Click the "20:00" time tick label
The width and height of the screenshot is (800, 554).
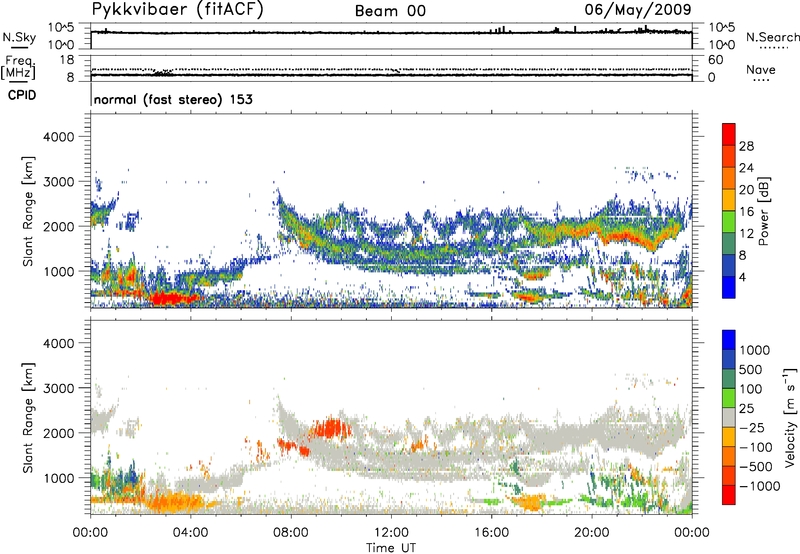coord(592,533)
